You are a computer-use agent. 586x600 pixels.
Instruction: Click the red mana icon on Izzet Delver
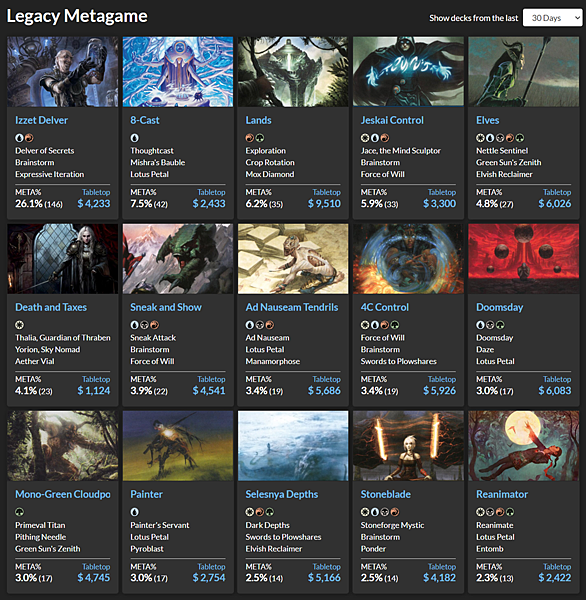[29, 138]
